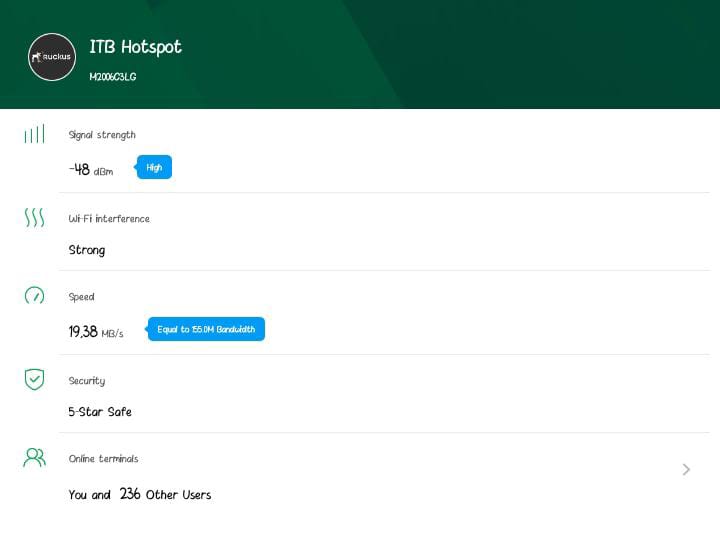Click the signal strength bars icon
Screen dimensions: 720x545
click(x=34, y=134)
